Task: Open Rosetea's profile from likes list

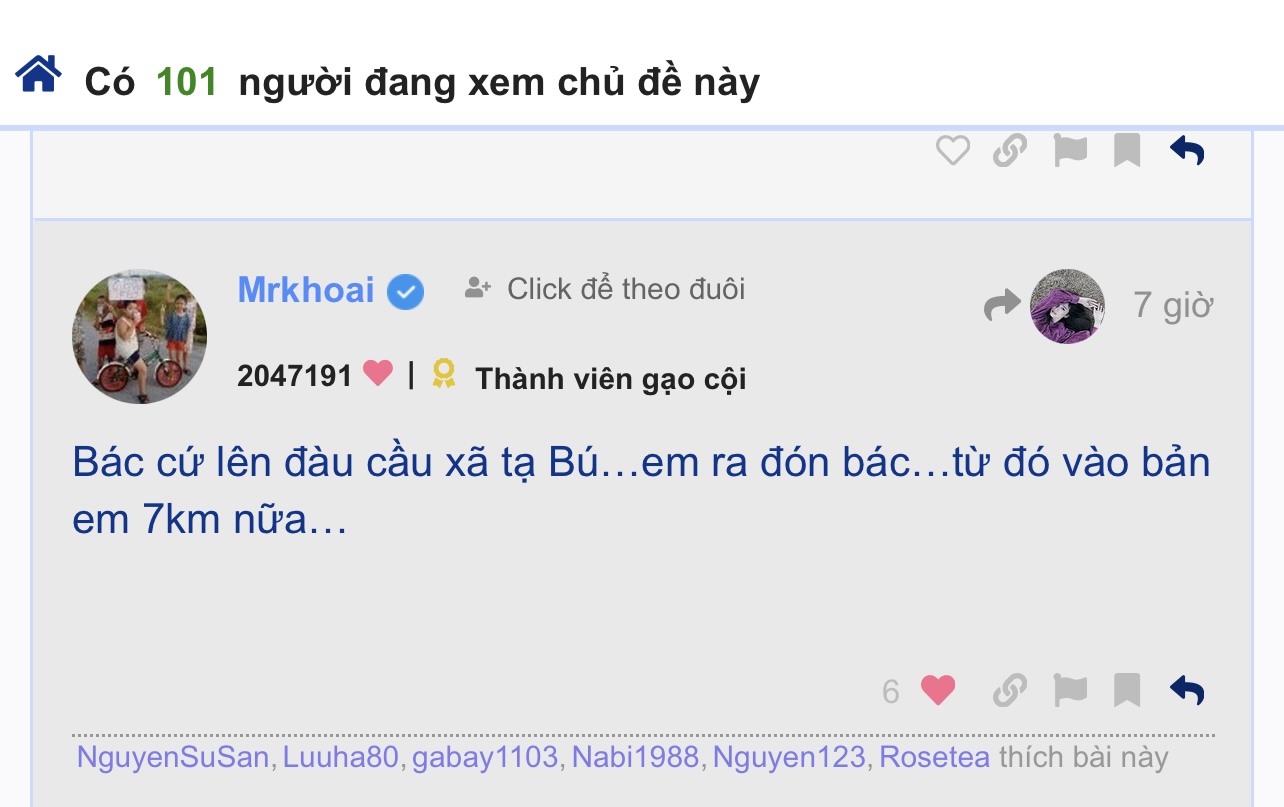Action: (934, 757)
